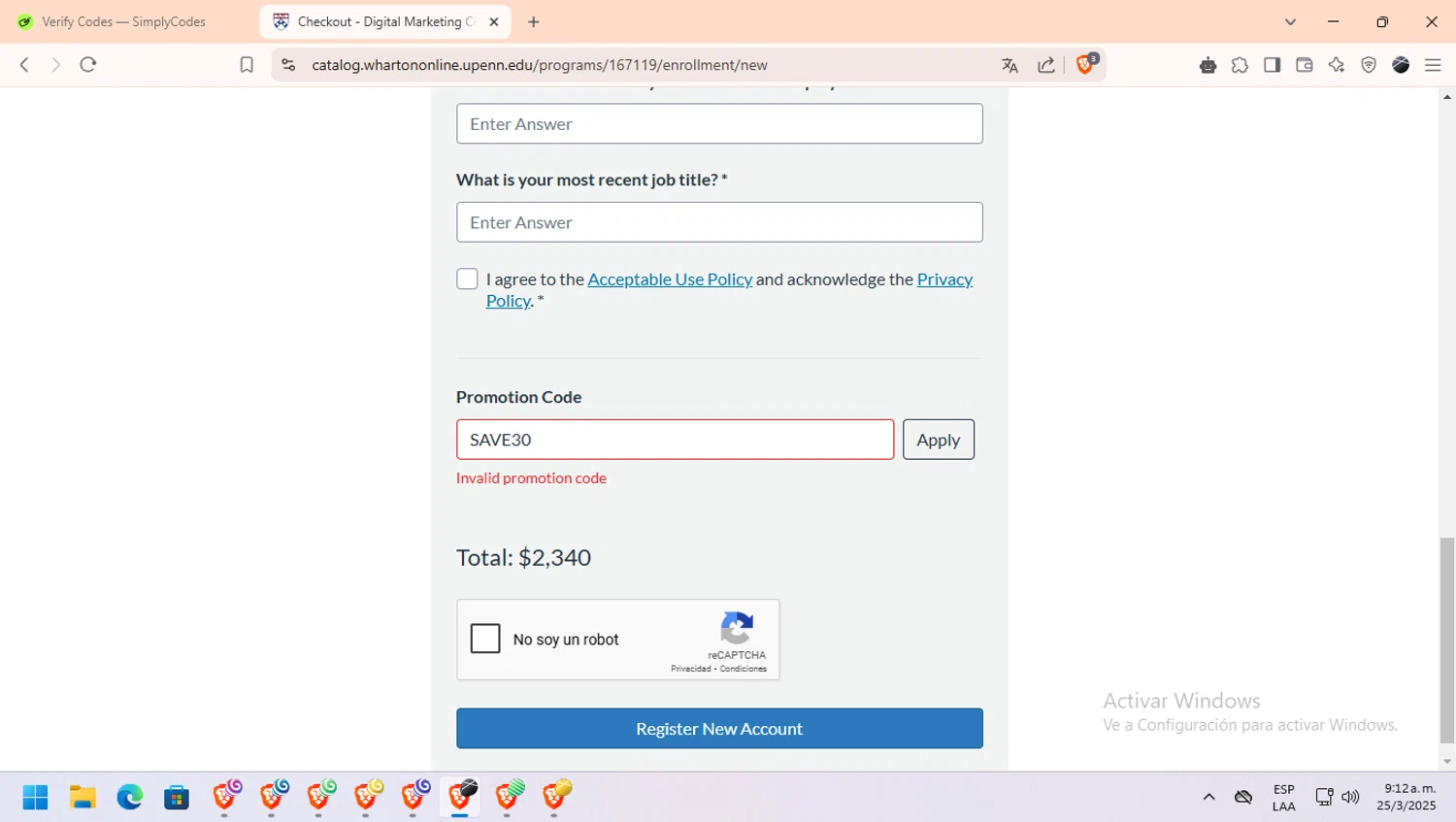Click the share page icon
This screenshot has width=1456, height=822.
coord(1046,65)
